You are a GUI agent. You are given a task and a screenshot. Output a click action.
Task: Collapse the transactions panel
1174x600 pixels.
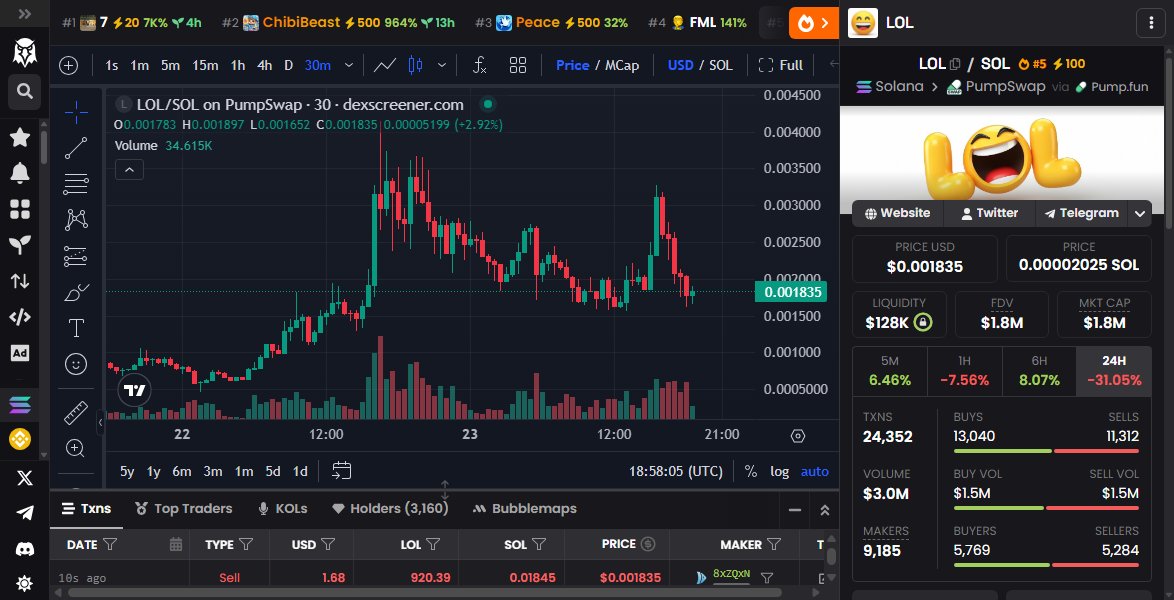[x=795, y=509]
